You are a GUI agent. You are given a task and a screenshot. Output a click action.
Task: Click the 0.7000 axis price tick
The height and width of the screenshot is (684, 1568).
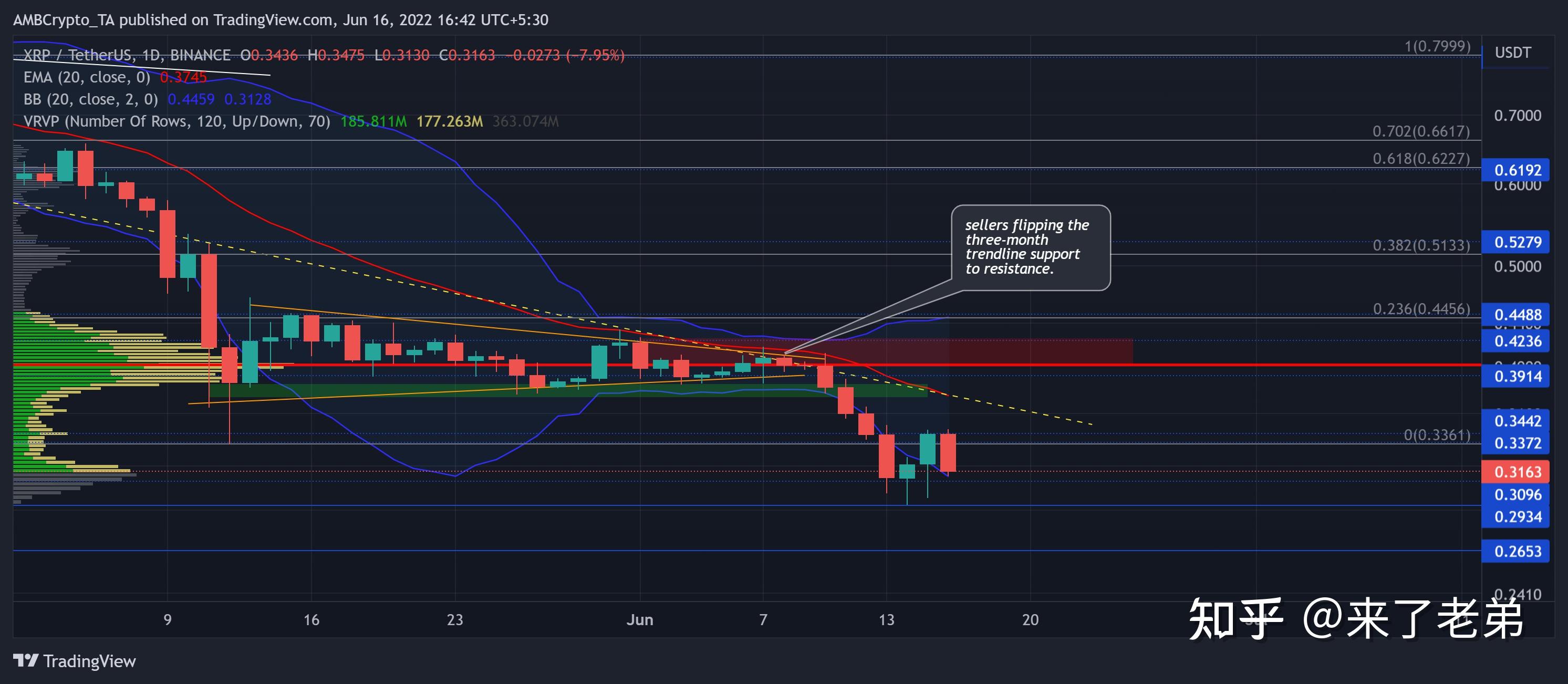tap(1518, 116)
